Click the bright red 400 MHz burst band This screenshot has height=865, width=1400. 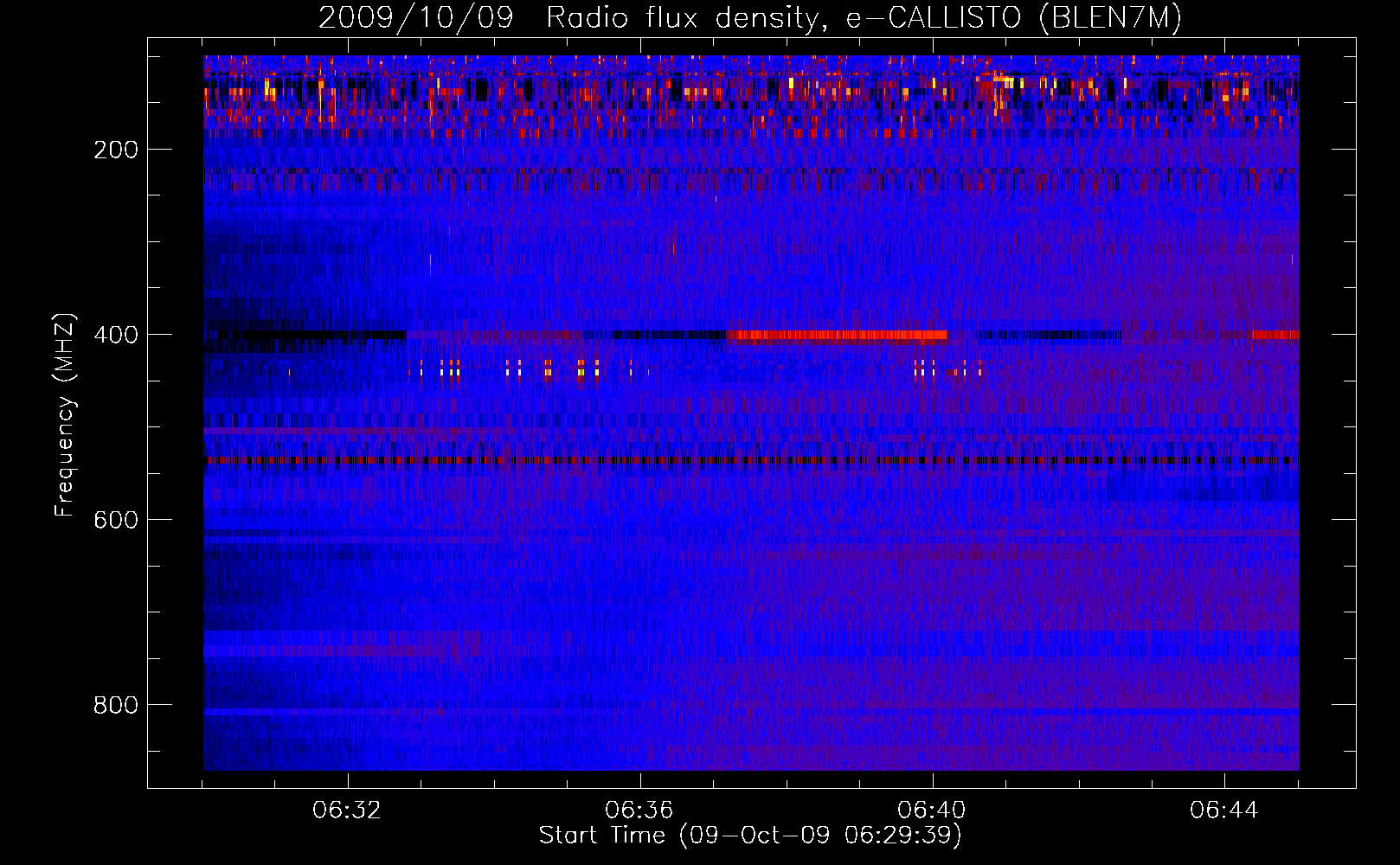838,336
